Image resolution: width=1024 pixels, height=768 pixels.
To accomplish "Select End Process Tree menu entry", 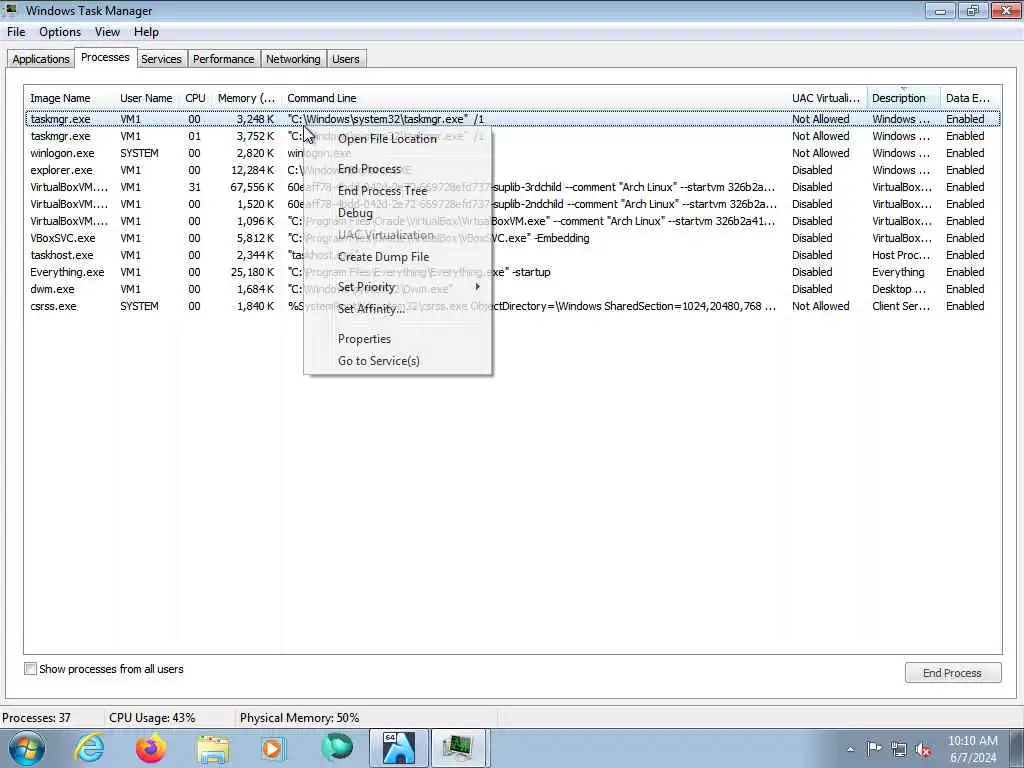I will [398, 191].
